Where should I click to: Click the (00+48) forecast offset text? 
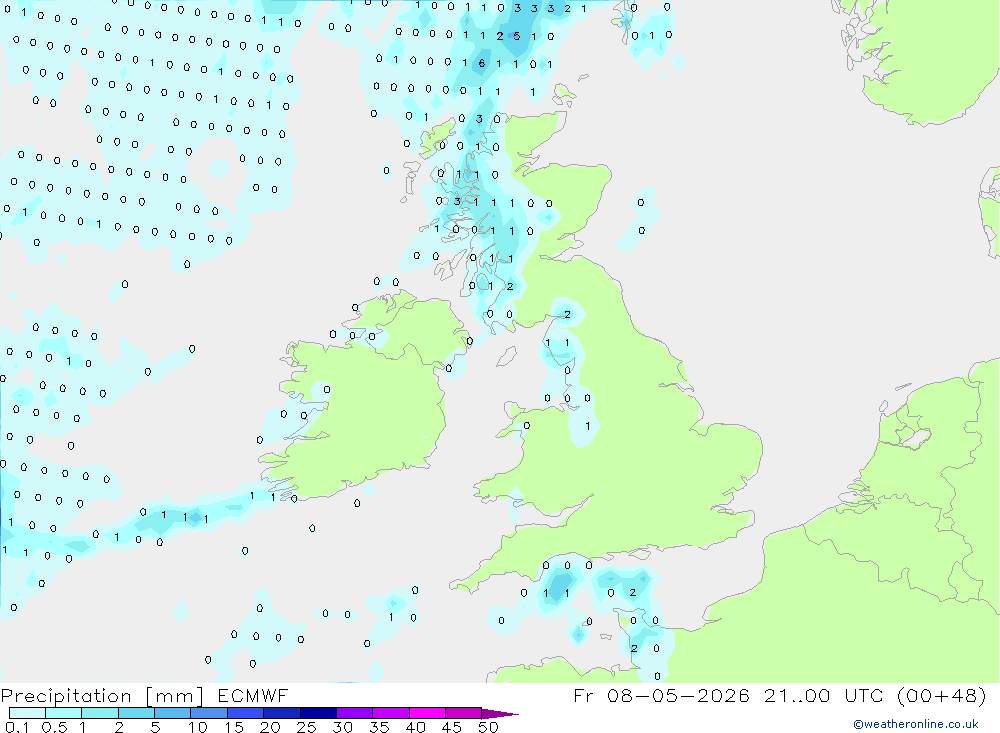(x=941, y=695)
